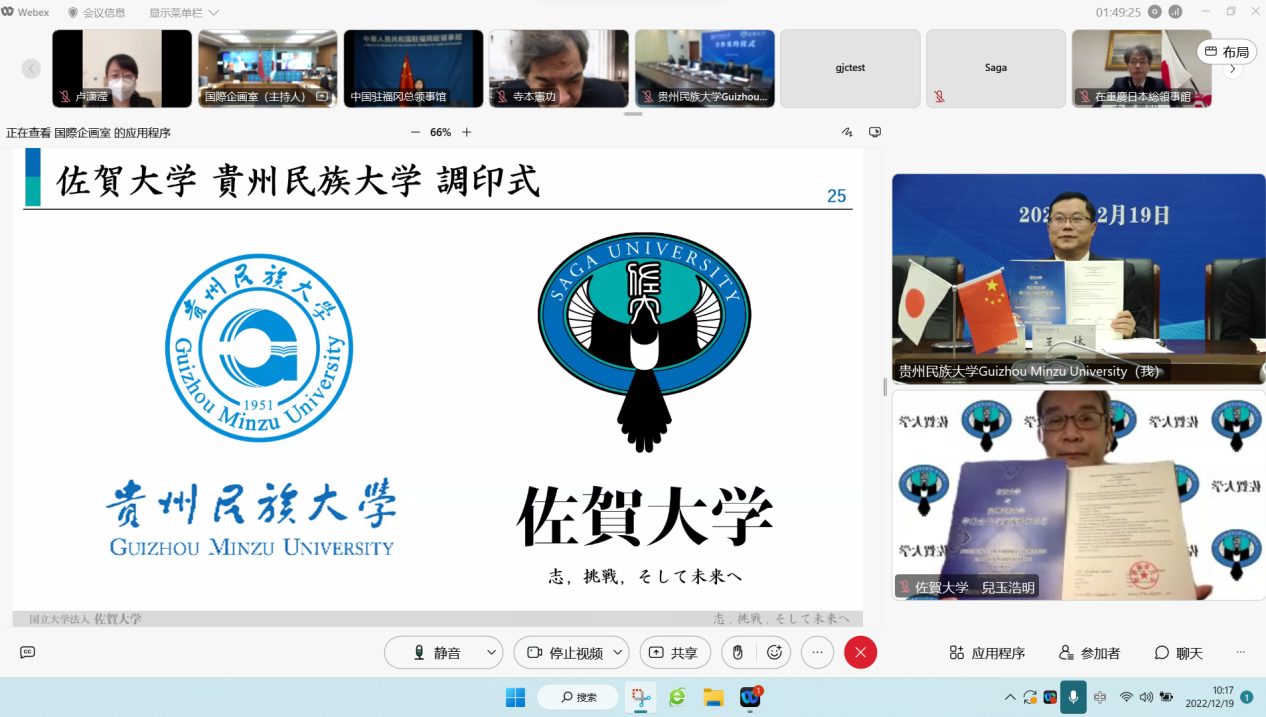Click the recording icon on 国際企画室 thumbnail
Image resolution: width=1266 pixels, height=717 pixels.
(322, 97)
